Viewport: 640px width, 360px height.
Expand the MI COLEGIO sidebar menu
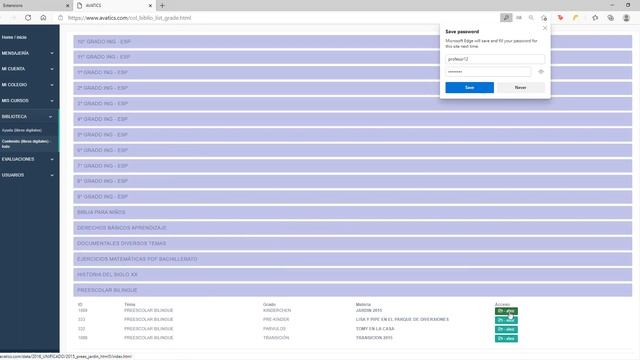click(x=29, y=85)
